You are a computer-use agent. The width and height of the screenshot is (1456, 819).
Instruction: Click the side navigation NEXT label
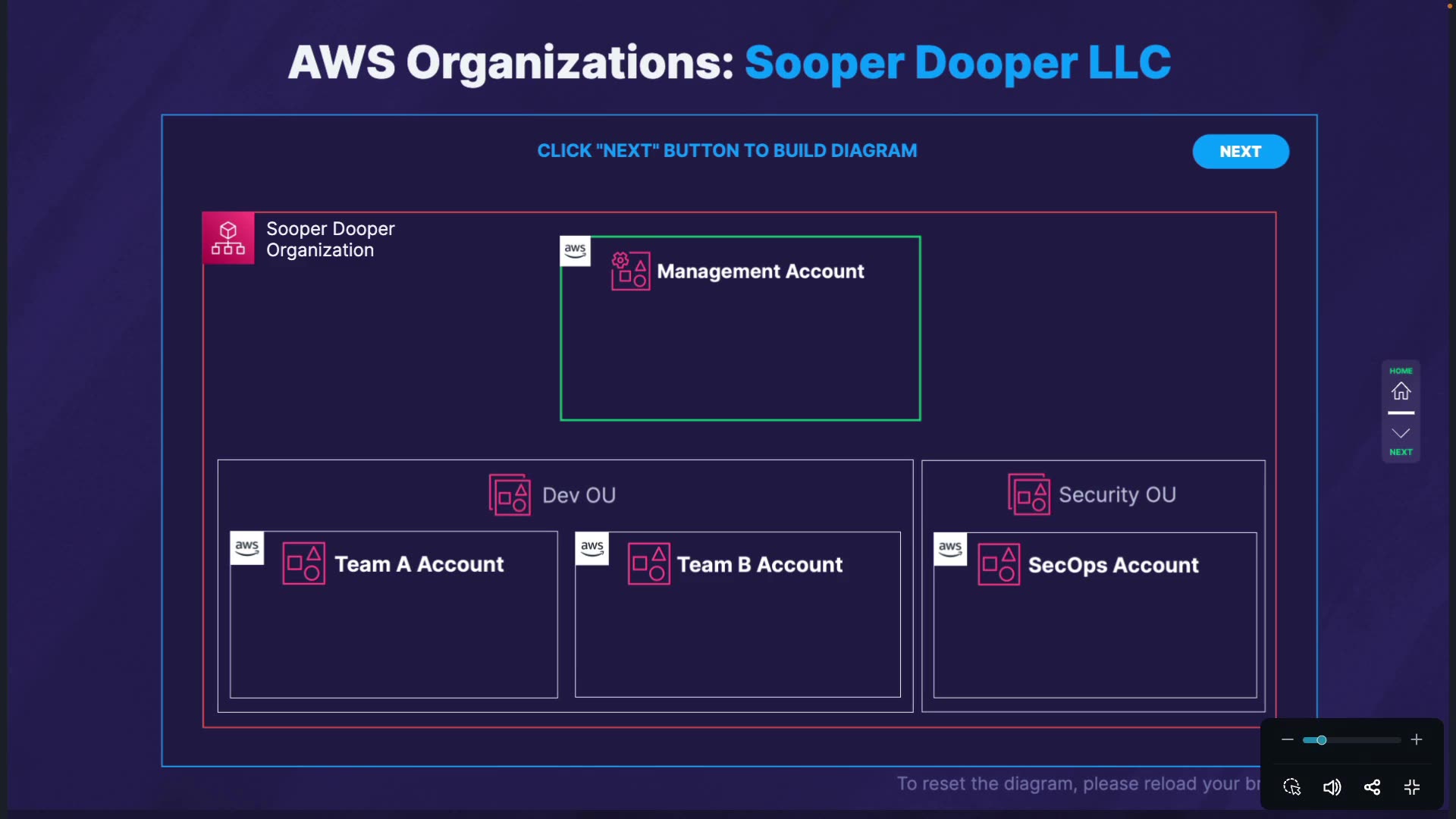[x=1401, y=452]
